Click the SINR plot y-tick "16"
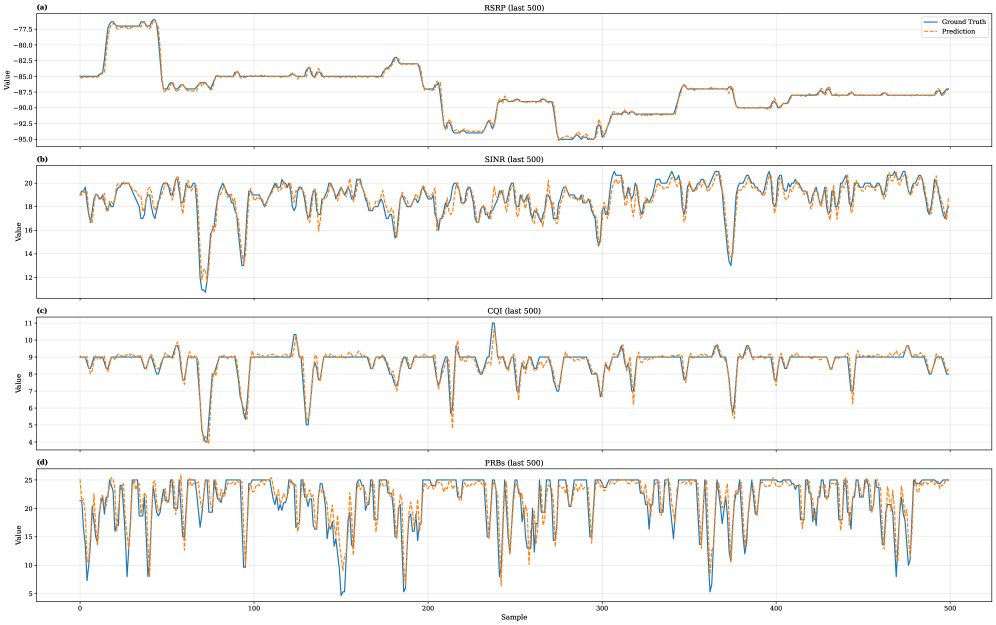 [28, 231]
